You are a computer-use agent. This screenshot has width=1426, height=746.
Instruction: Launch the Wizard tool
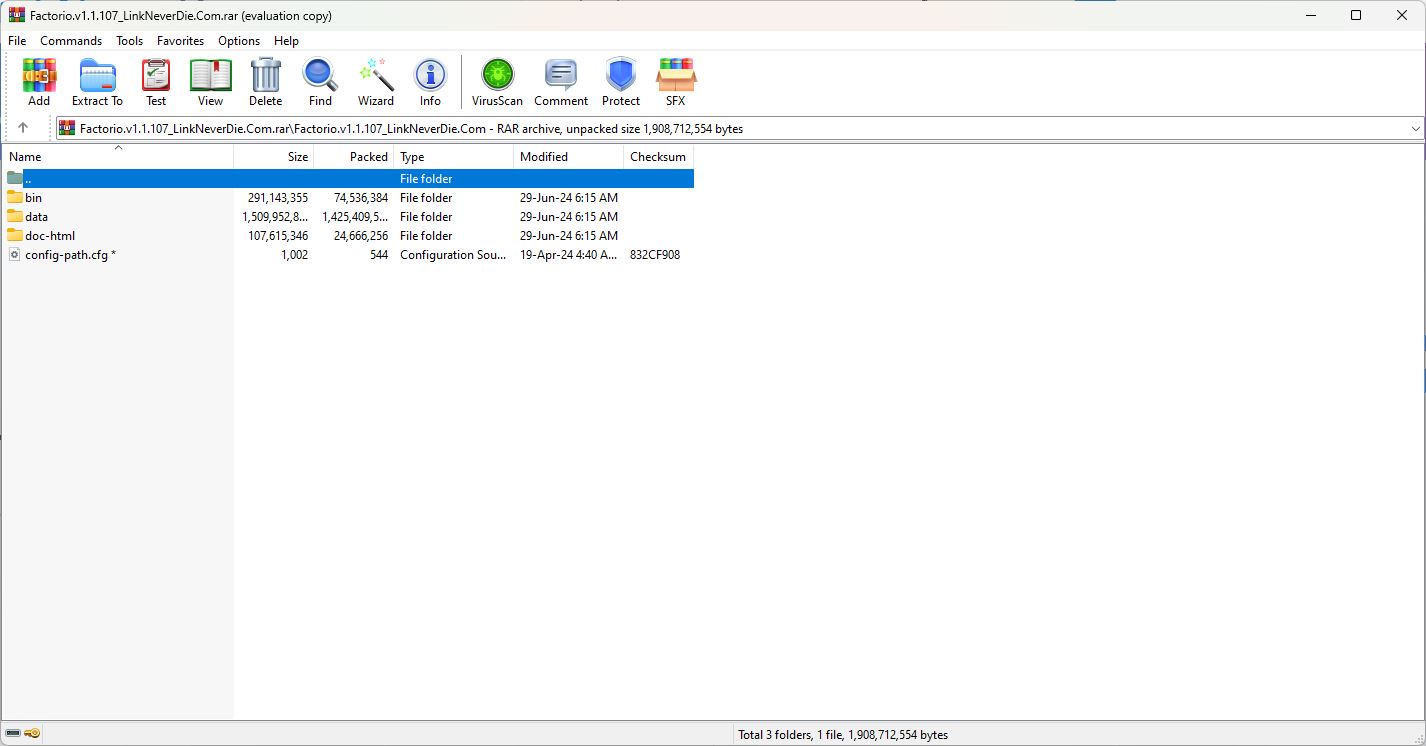click(x=376, y=81)
